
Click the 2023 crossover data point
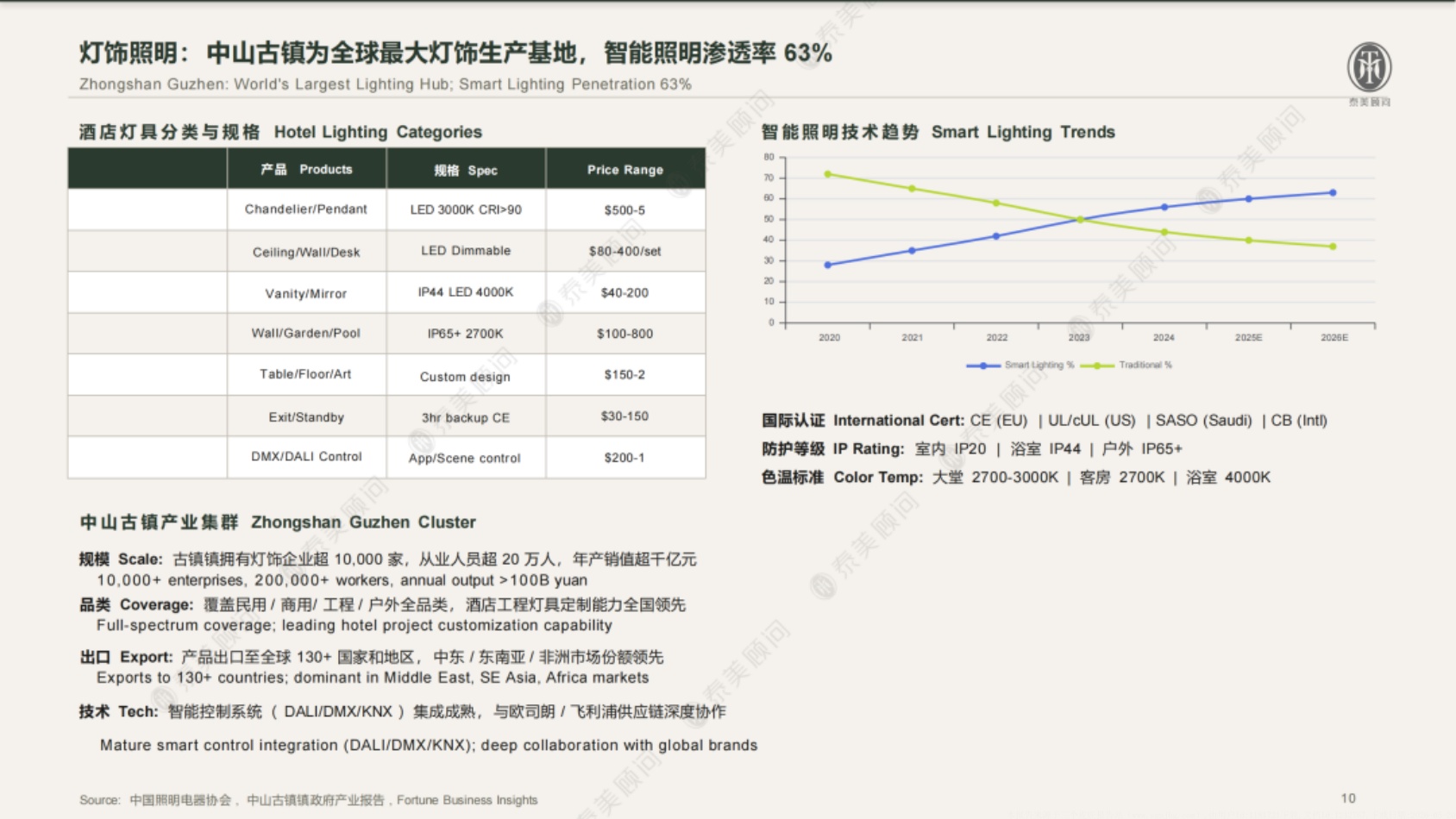pyautogui.click(x=1080, y=220)
